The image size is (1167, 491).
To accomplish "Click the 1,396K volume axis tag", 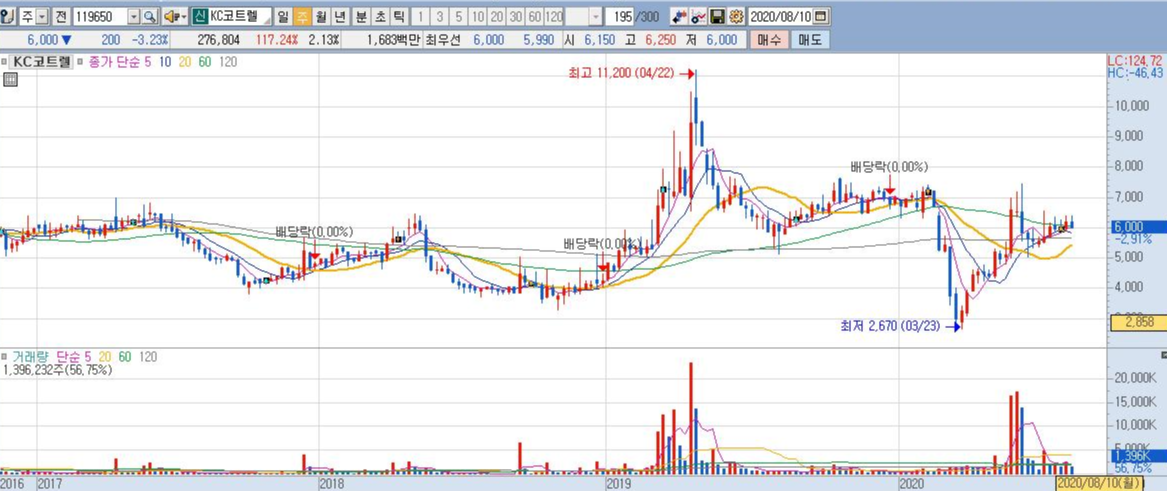I will pos(1138,455).
